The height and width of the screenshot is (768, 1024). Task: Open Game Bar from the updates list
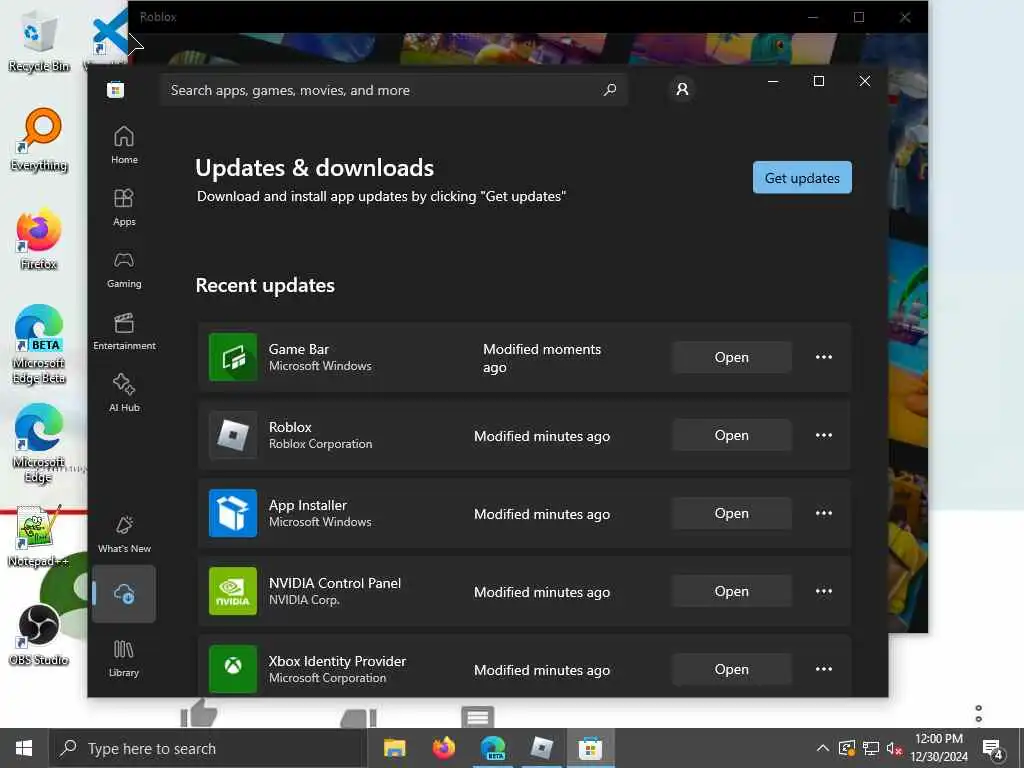731,357
